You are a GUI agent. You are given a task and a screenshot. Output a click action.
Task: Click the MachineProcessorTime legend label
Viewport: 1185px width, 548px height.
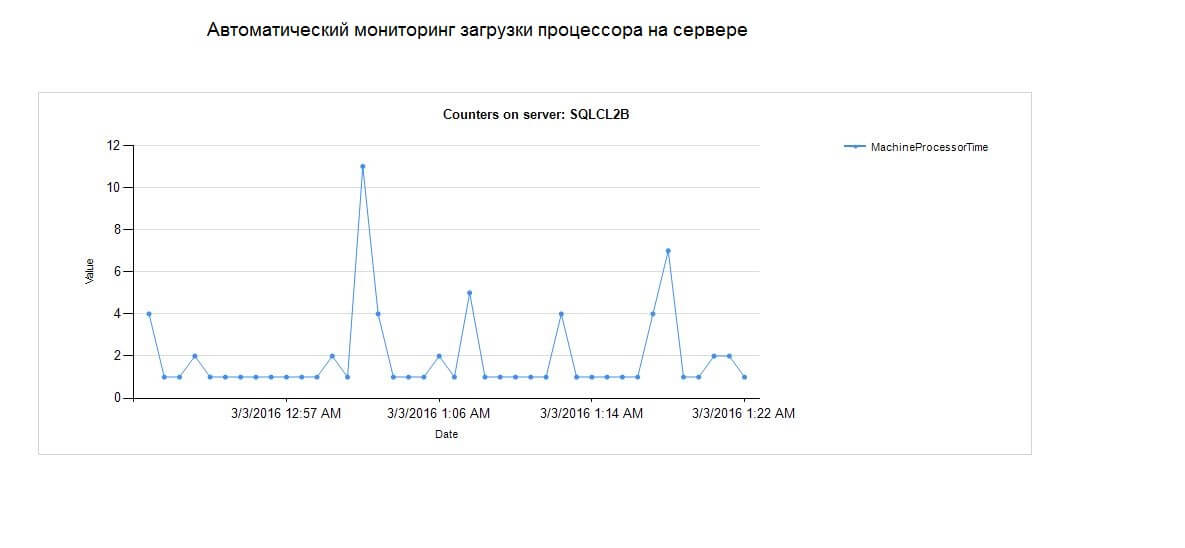929,147
